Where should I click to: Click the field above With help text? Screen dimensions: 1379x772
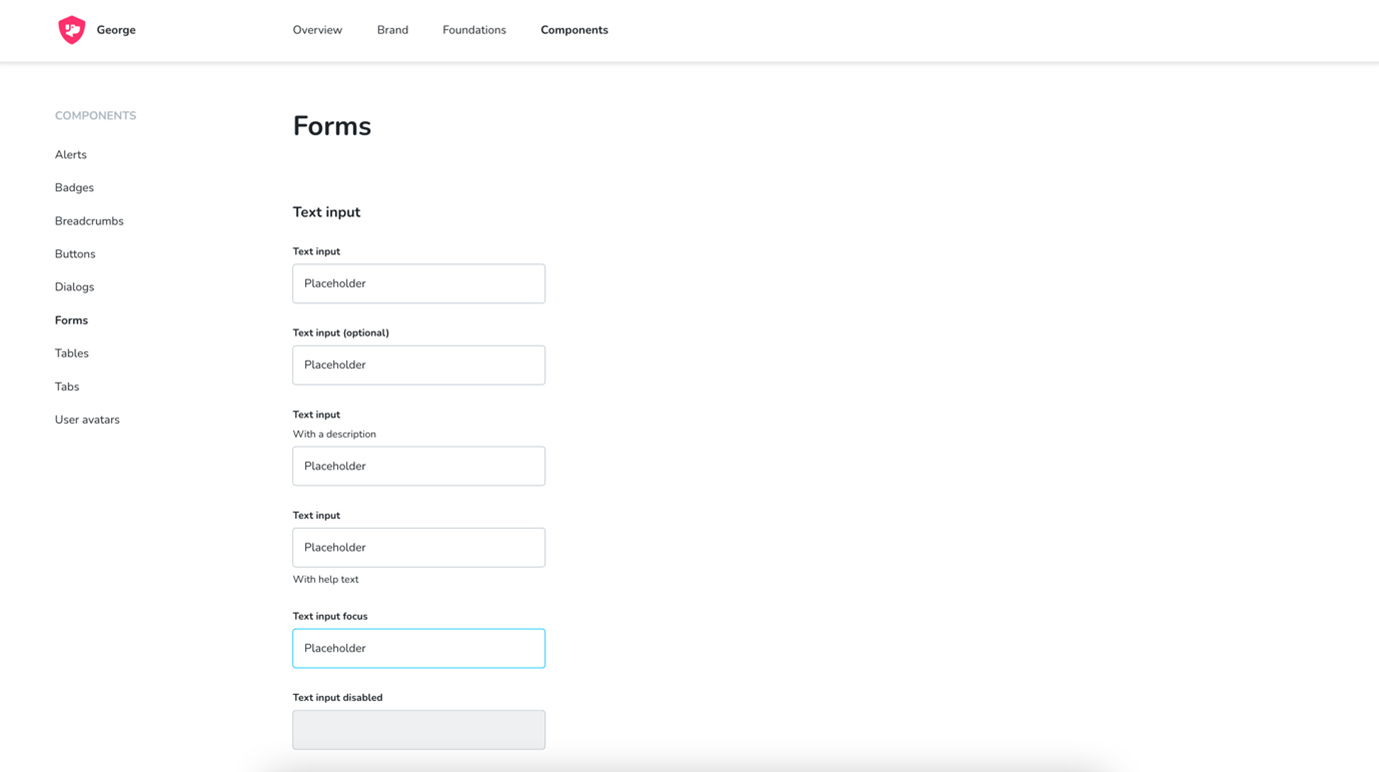419,547
